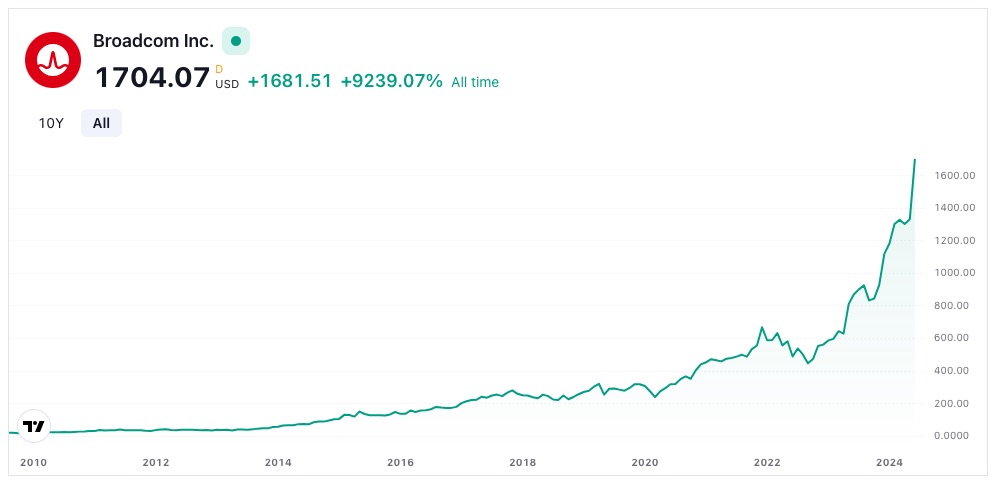Click the chart line's latest peak point
The height and width of the screenshot is (482, 993).
[x=915, y=159]
